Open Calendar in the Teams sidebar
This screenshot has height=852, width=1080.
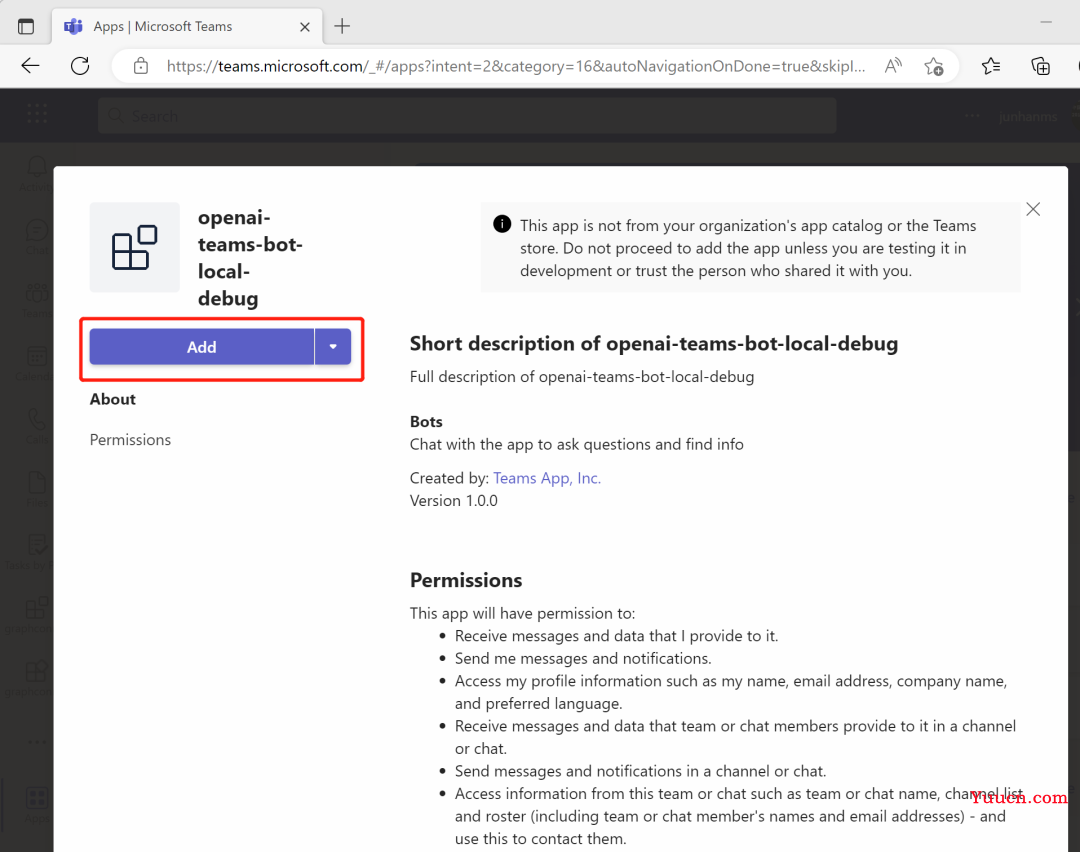[36, 363]
